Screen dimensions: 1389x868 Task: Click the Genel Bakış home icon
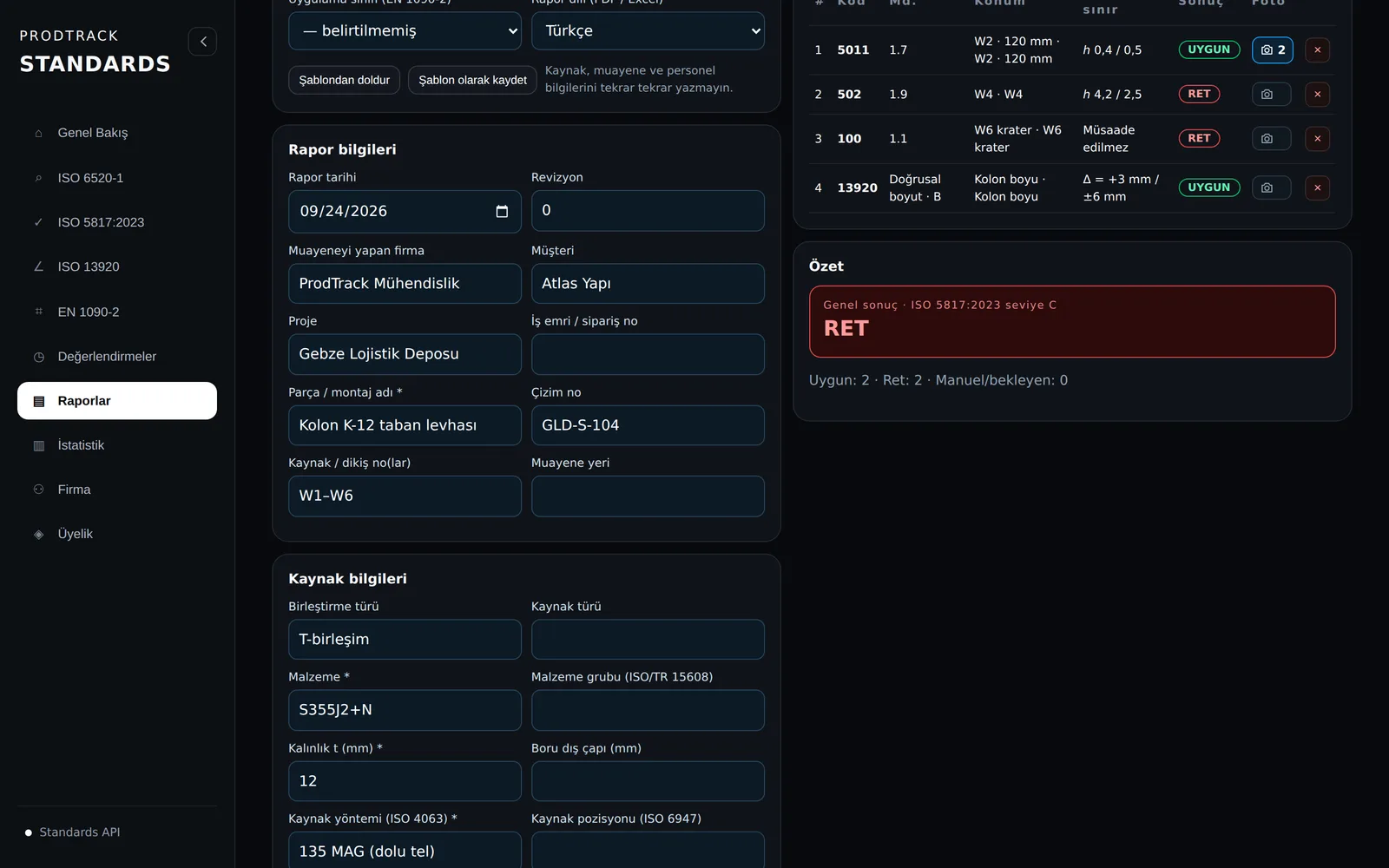click(x=38, y=133)
